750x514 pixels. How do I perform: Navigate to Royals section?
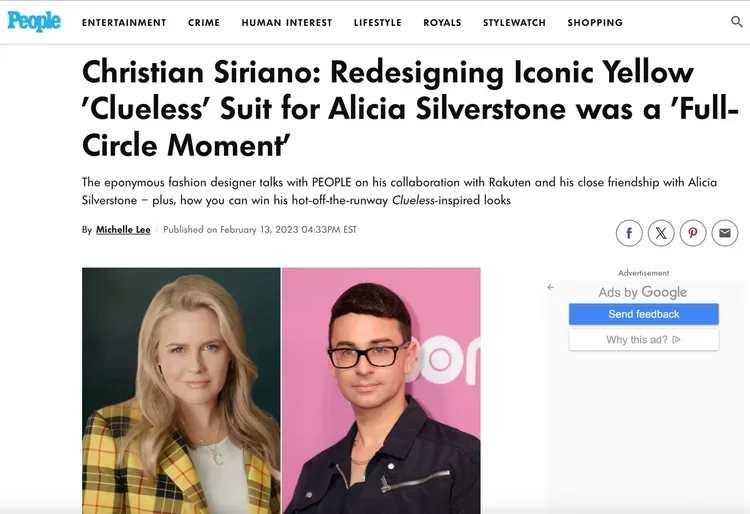pyautogui.click(x=442, y=22)
